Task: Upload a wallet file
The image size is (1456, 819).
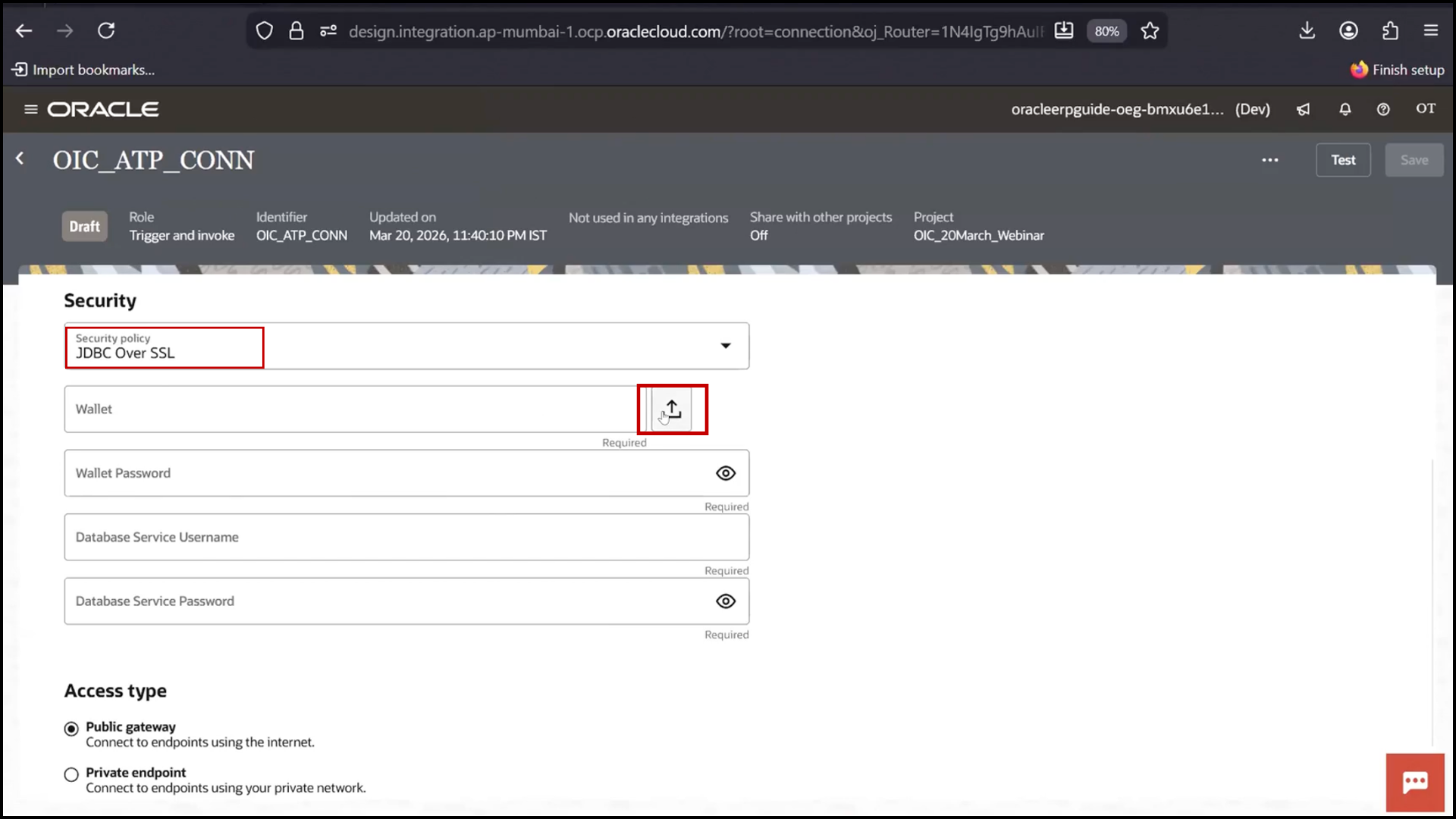Action: [x=672, y=409]
